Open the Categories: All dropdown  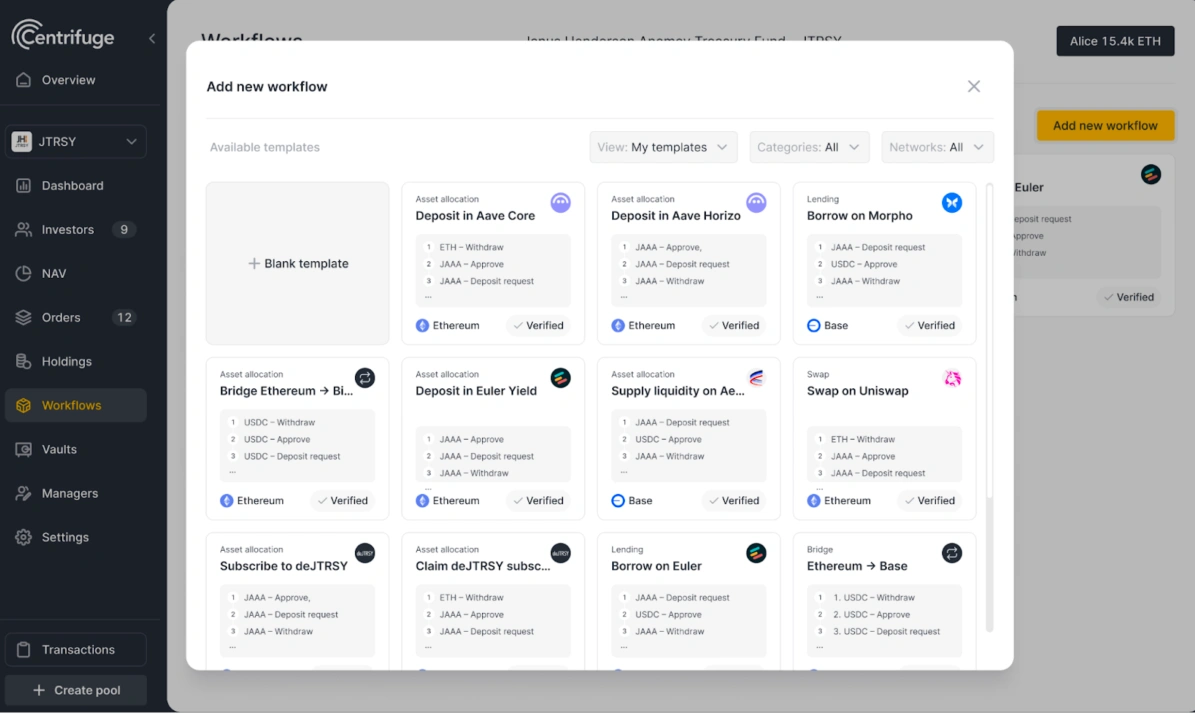point(808,146)
